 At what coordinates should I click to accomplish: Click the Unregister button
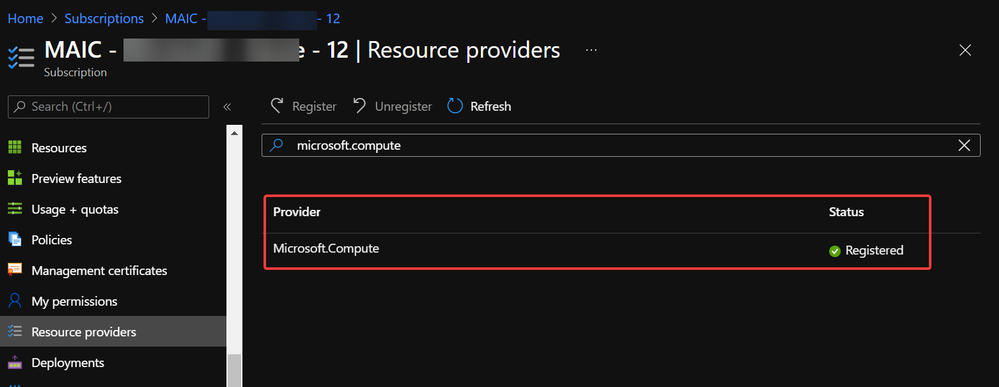click(392, 106)
